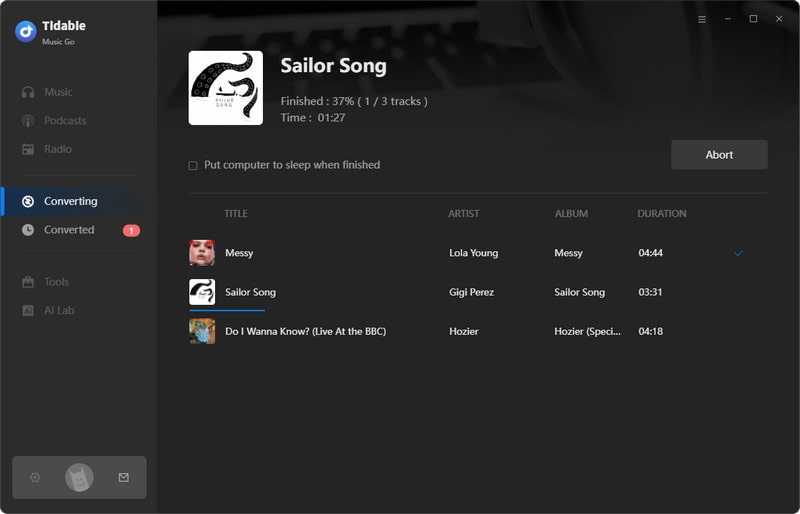Screen dimensions: 800x514
Task: Click the Messy track thumbnail
Action: click(x=202, y=253)
